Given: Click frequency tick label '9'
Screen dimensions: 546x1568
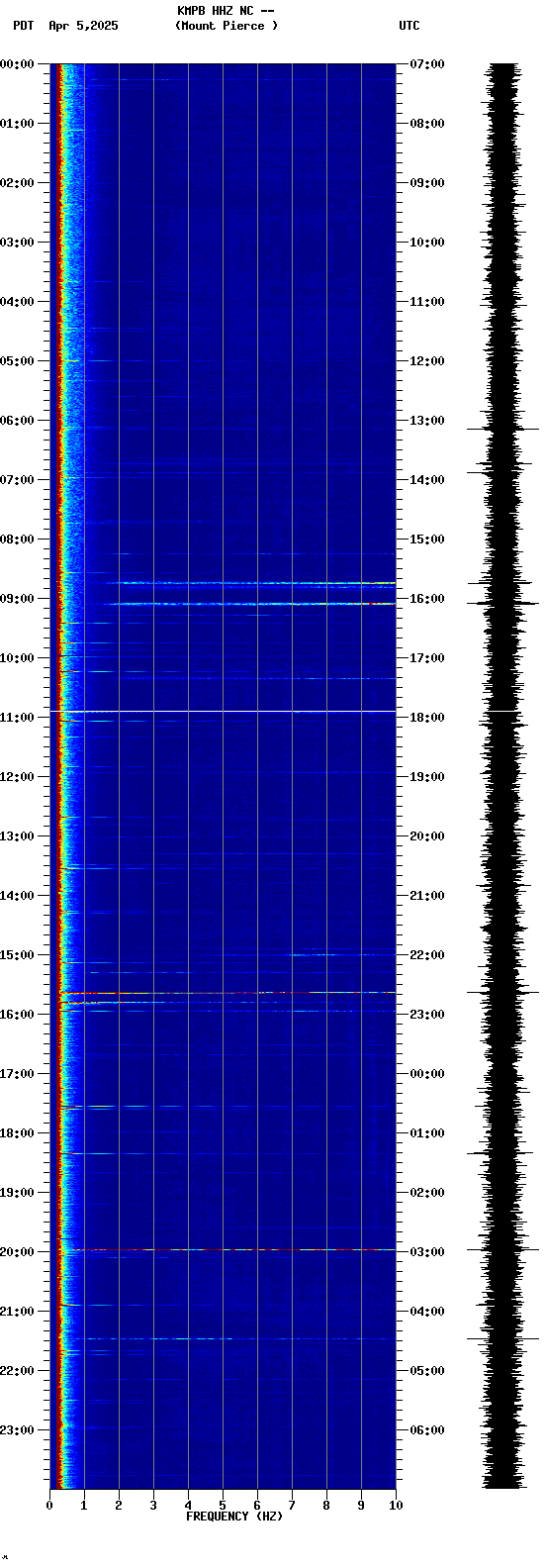Looking at the screenshot, I should pyautogui.click(x=361, y=1506).
